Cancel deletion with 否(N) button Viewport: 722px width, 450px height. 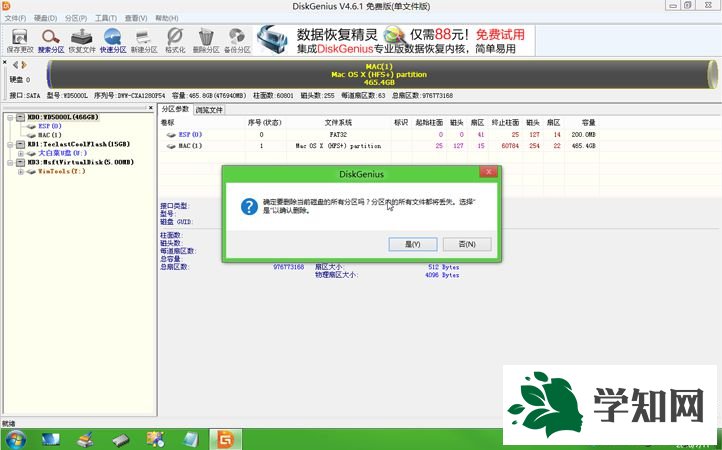pos(467,244)
